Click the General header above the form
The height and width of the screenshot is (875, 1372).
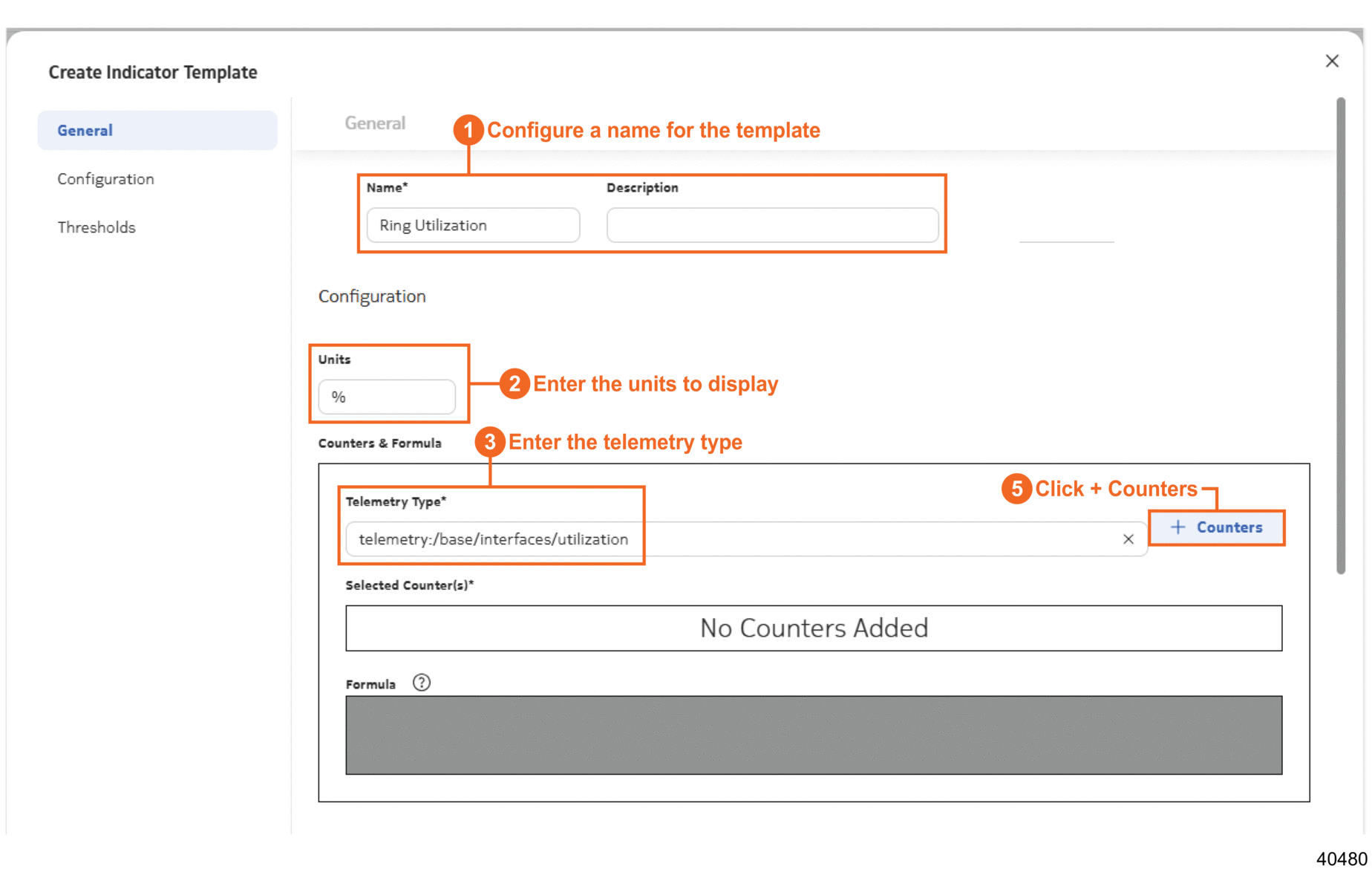pyautogui.click(x=375, y=123)
